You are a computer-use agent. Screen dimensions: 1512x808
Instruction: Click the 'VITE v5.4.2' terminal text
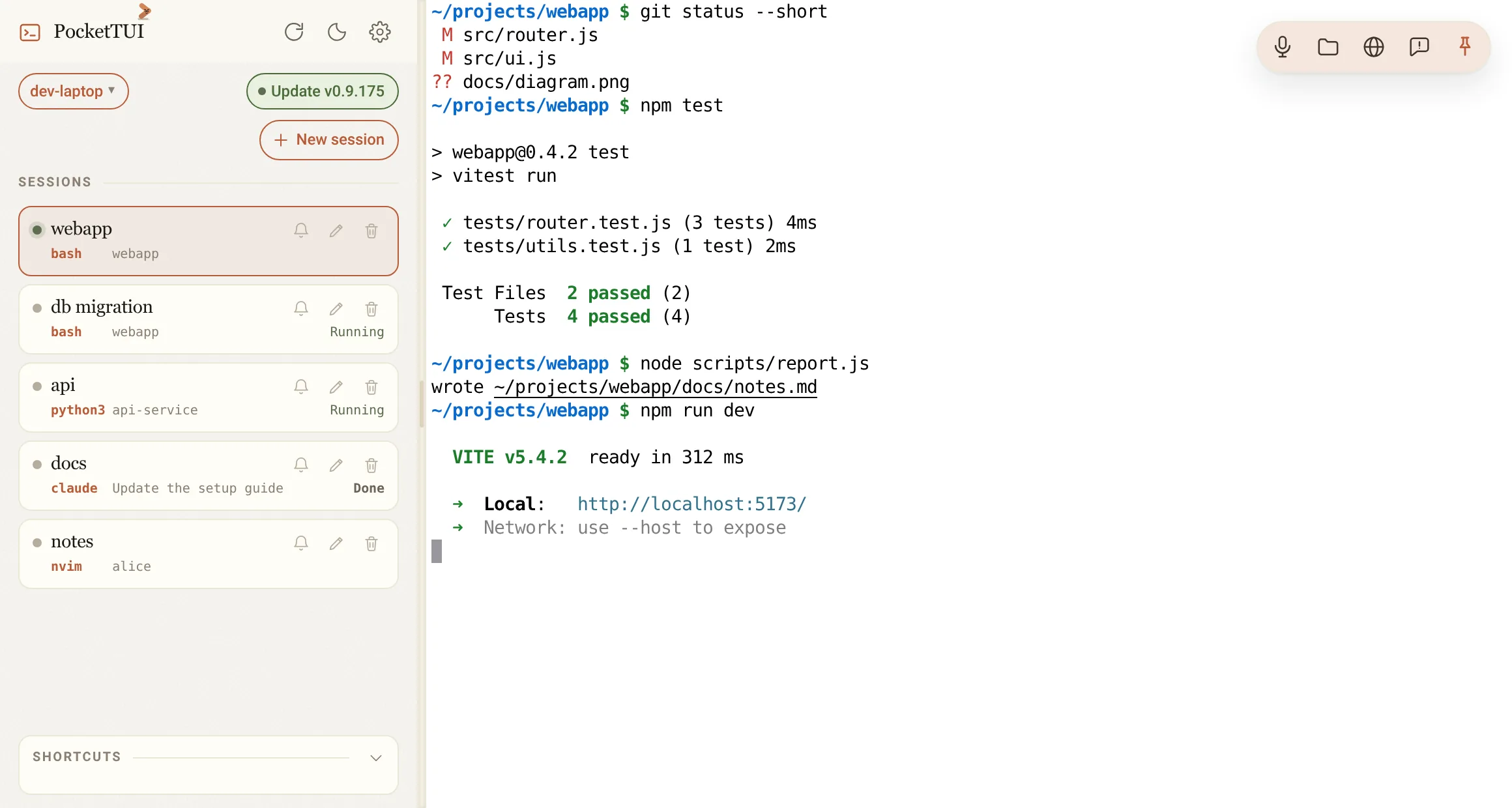(510, 457)
